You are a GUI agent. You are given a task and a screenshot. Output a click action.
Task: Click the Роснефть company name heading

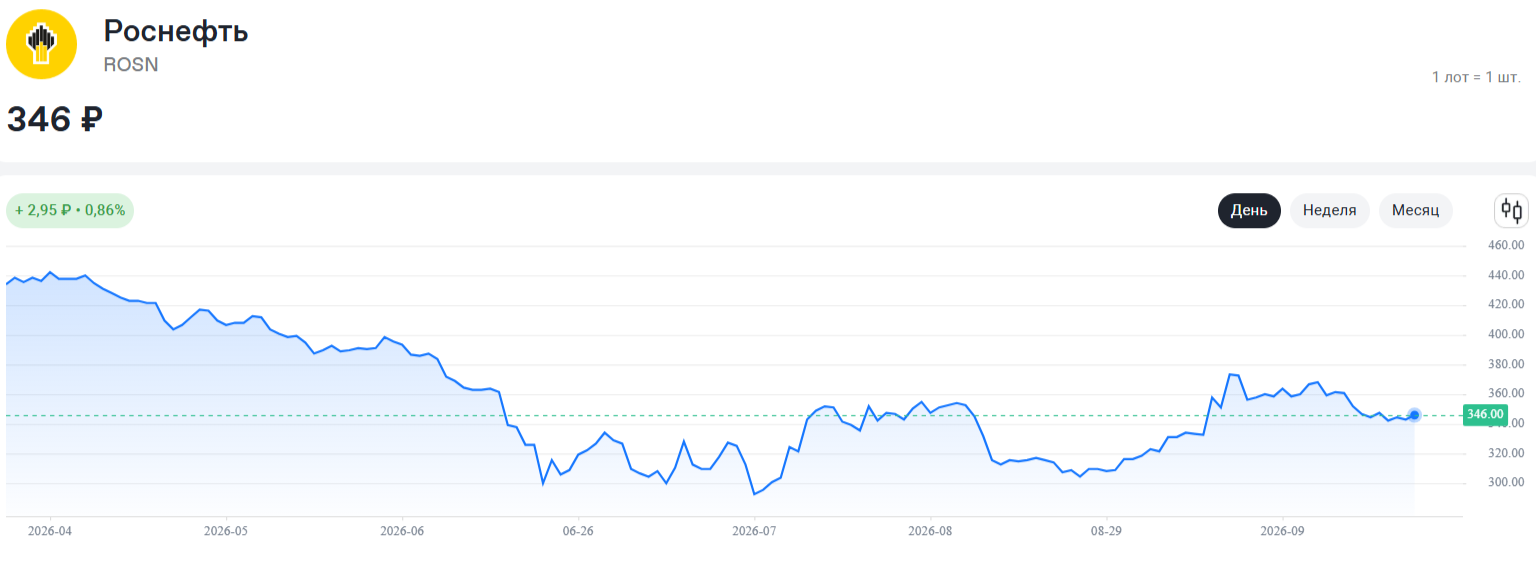[x=176, y=31]
